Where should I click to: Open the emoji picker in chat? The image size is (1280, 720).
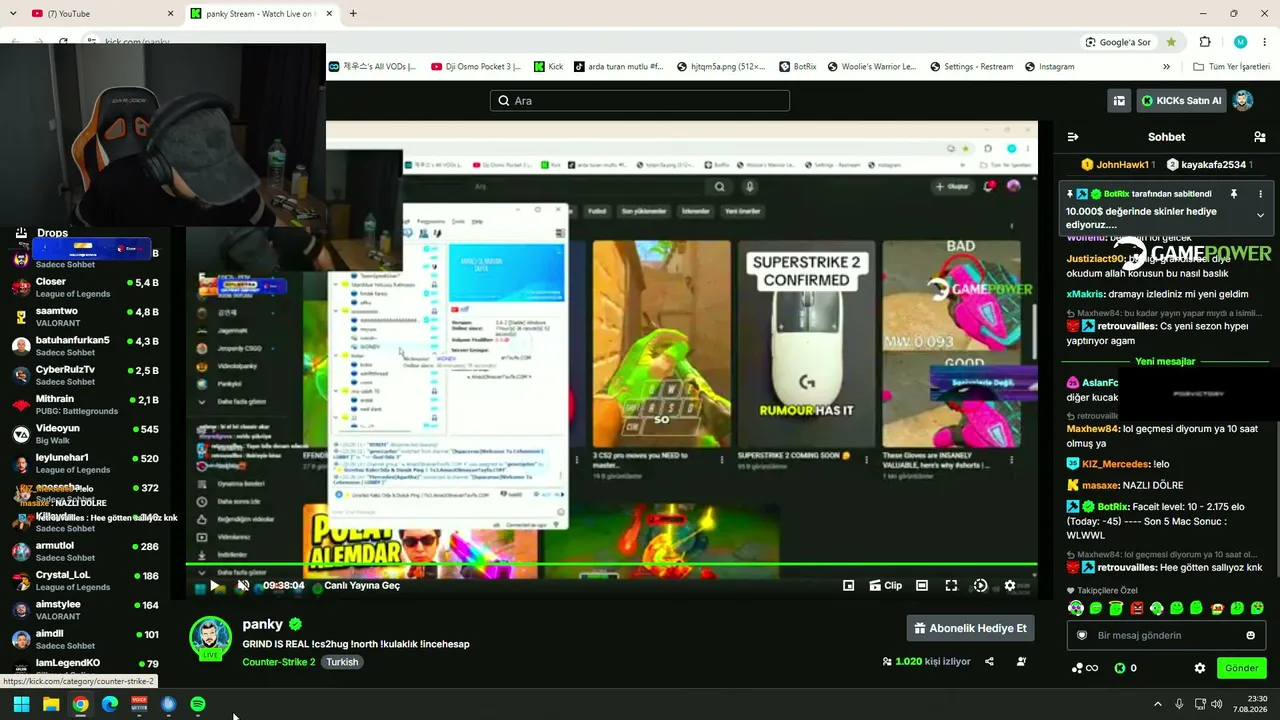click(x=1250, y=635)
